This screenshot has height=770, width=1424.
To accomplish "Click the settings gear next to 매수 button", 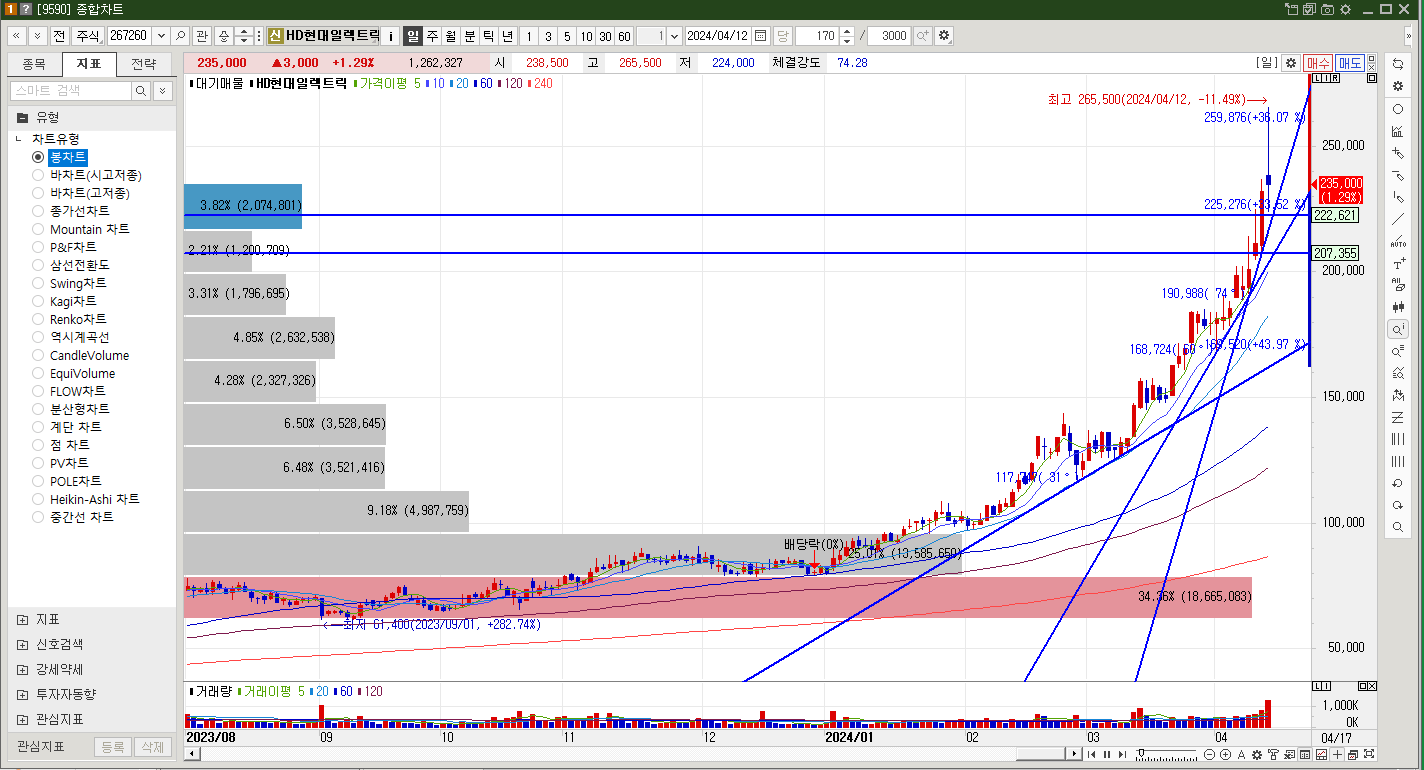I will coord(1291,62).
